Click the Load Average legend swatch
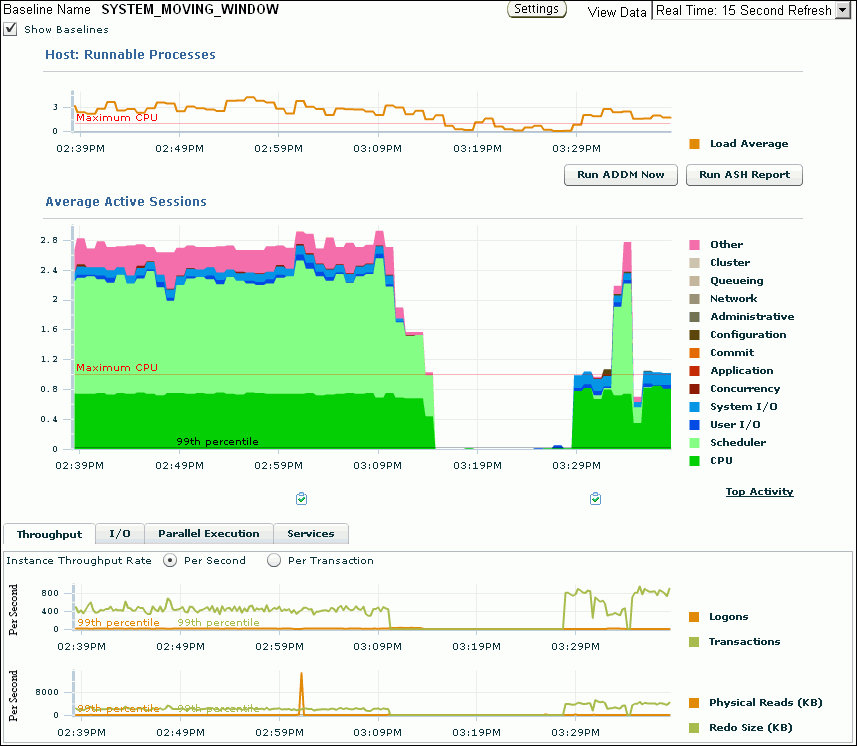The height and width of the screenshot is (746, 857). [x=695, y=144]
